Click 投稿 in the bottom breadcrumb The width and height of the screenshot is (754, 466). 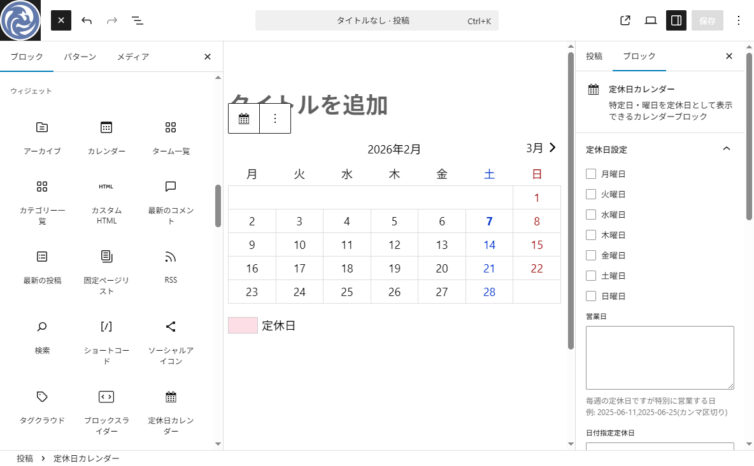click(24, 458)
